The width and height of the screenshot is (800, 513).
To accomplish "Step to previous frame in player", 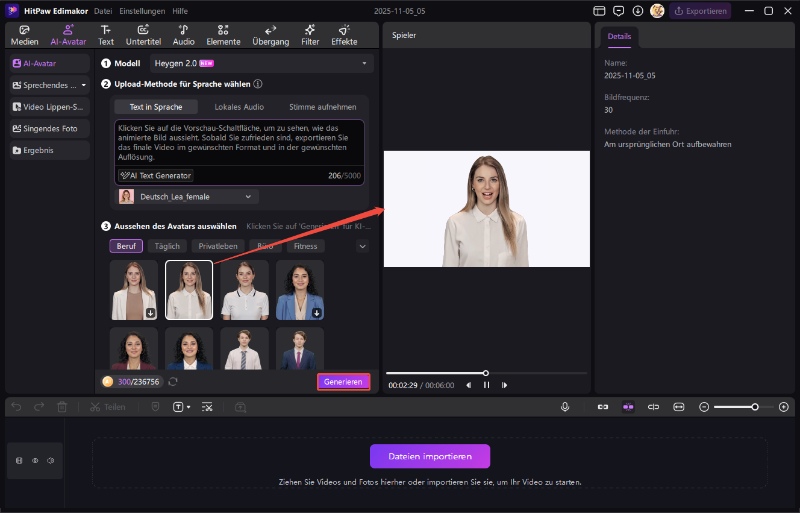I will coord(468,385).
